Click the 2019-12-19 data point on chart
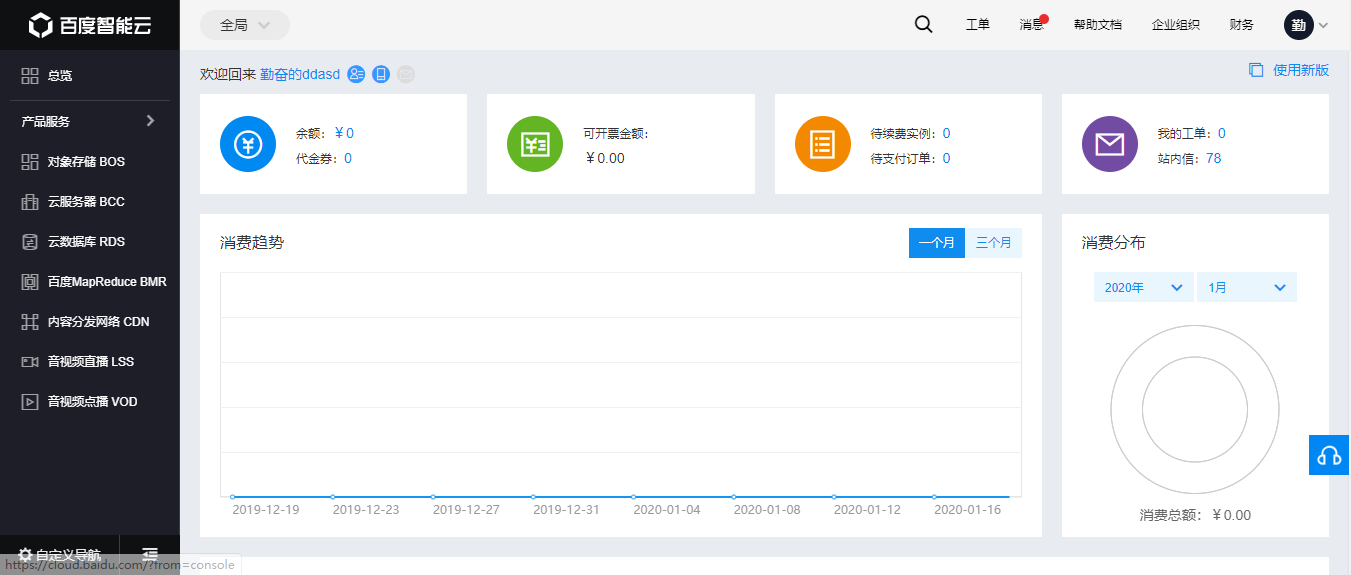 (233, 496)
